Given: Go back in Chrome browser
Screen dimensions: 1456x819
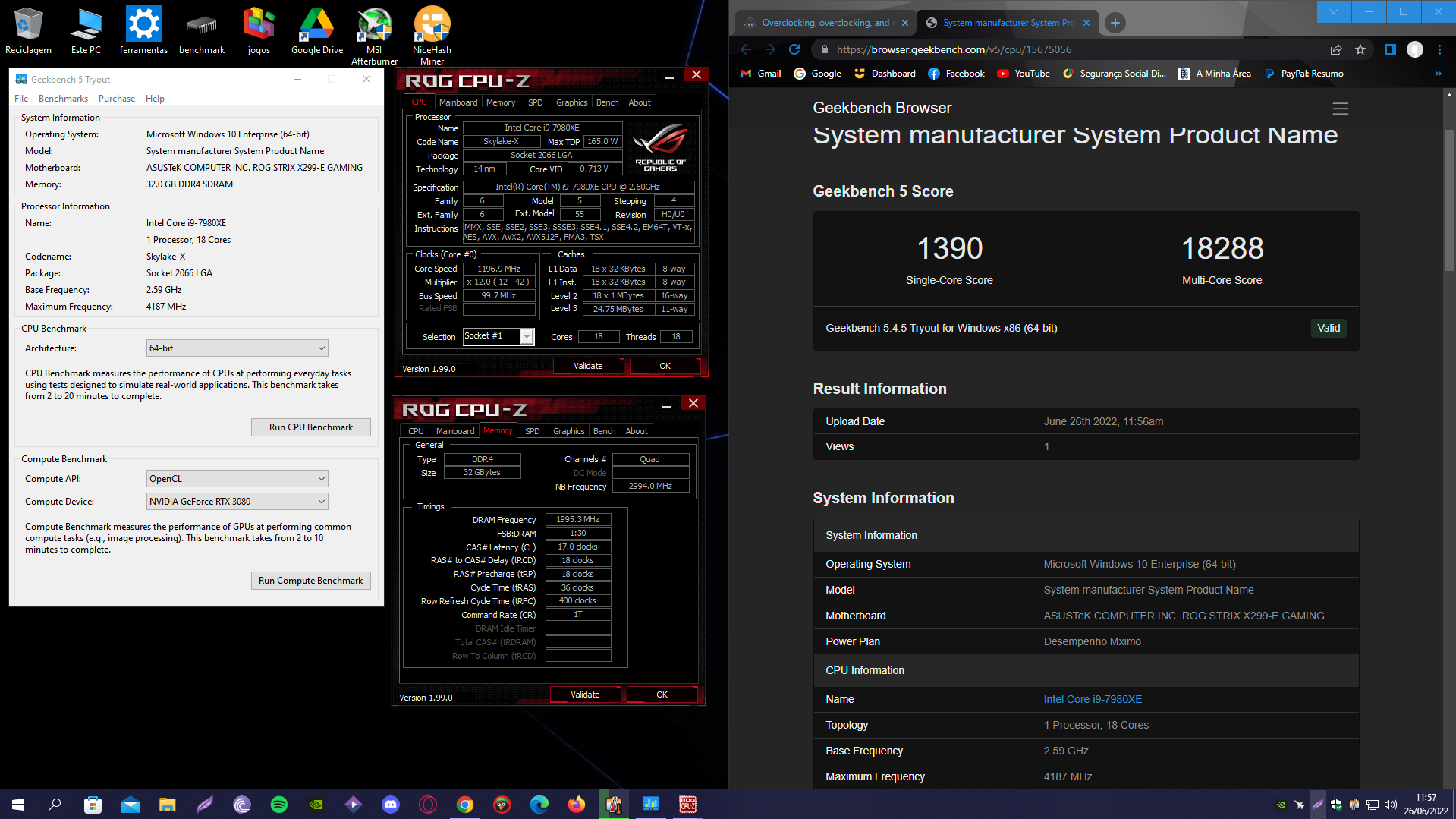Looking at the screenshot, I should pyautogui.click(x=746, y=49).
